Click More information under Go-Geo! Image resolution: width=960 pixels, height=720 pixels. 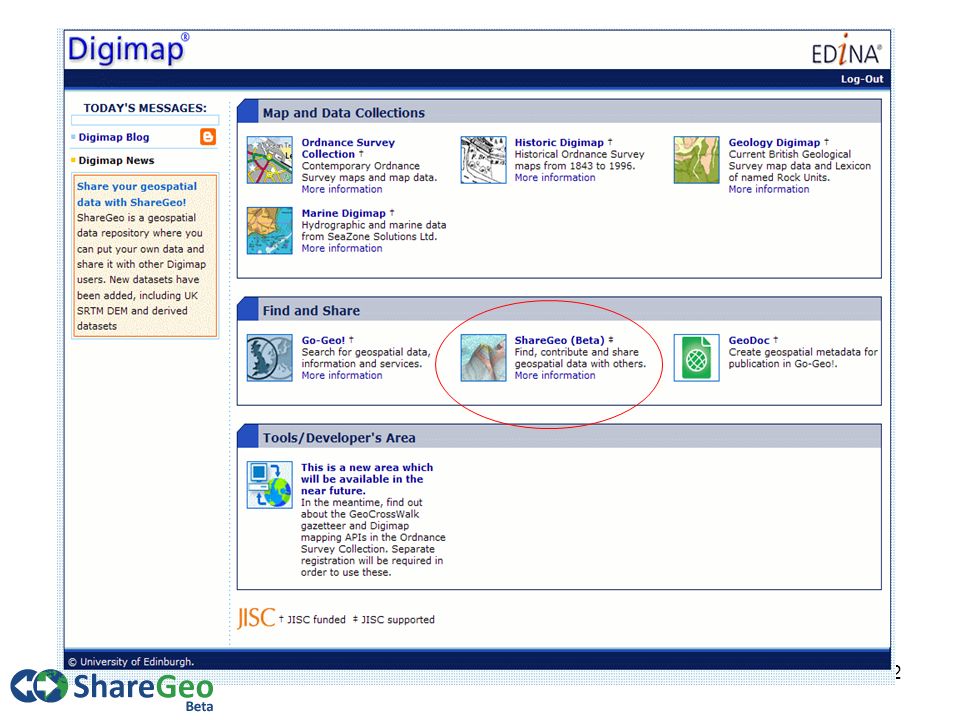(342, 375)
